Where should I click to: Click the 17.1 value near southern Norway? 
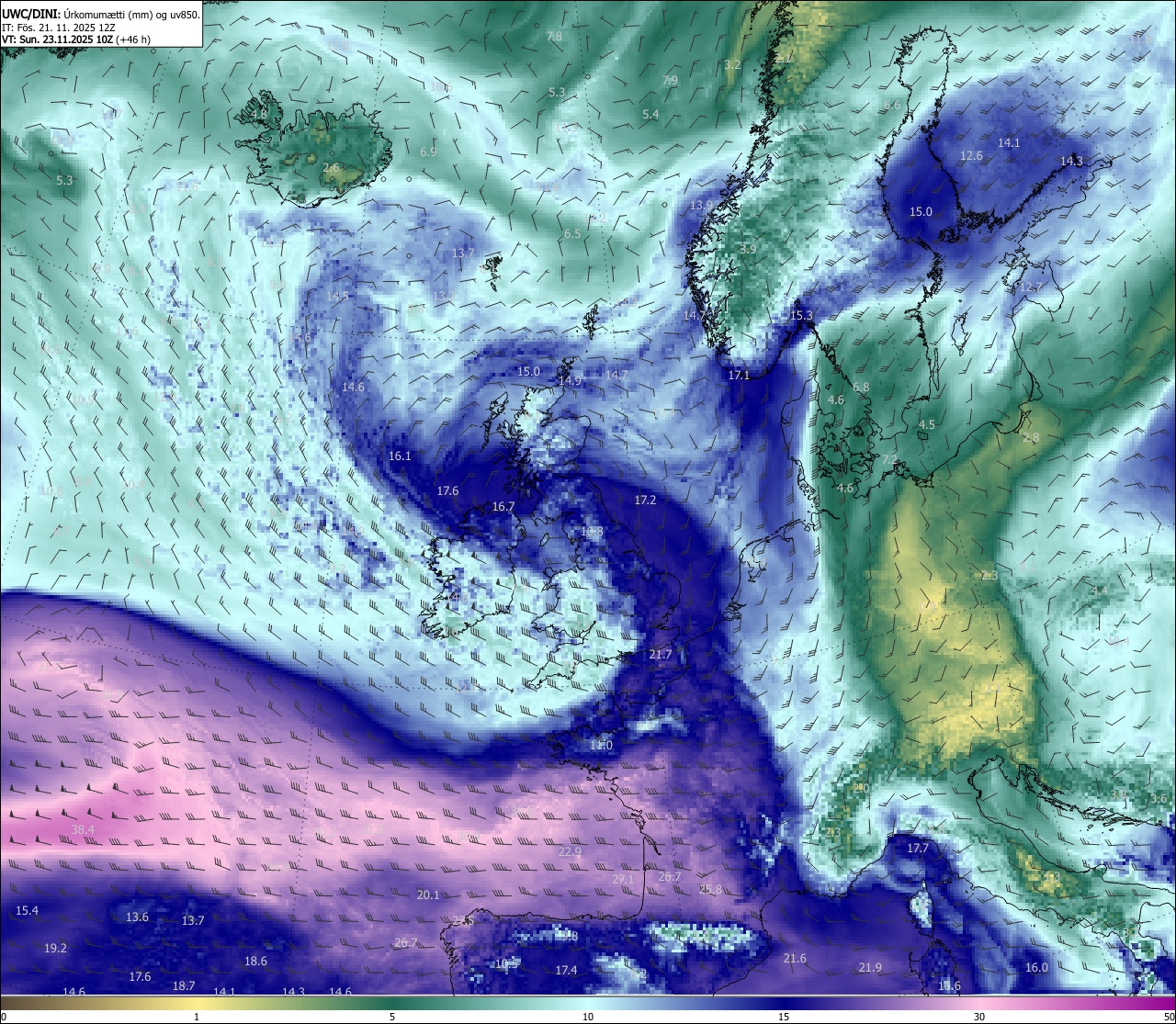(739, 376)
